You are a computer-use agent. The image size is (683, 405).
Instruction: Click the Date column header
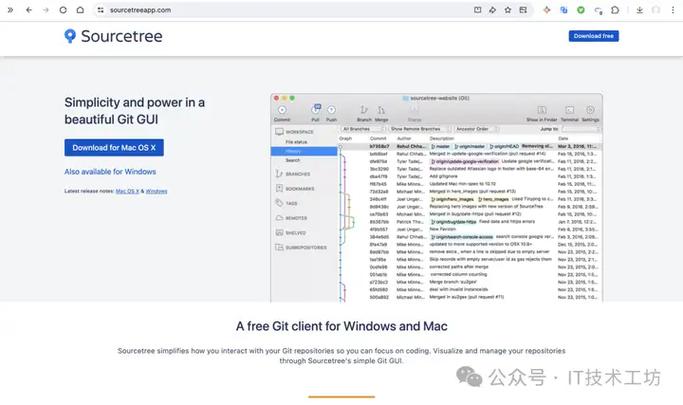coord(563,138)
